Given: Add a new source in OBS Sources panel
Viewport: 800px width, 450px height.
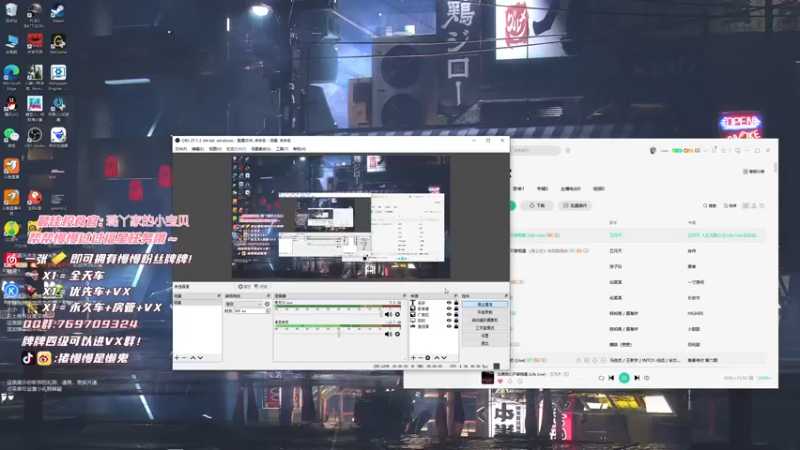Looking at the screenshot, I should click(x=413, y=358).
